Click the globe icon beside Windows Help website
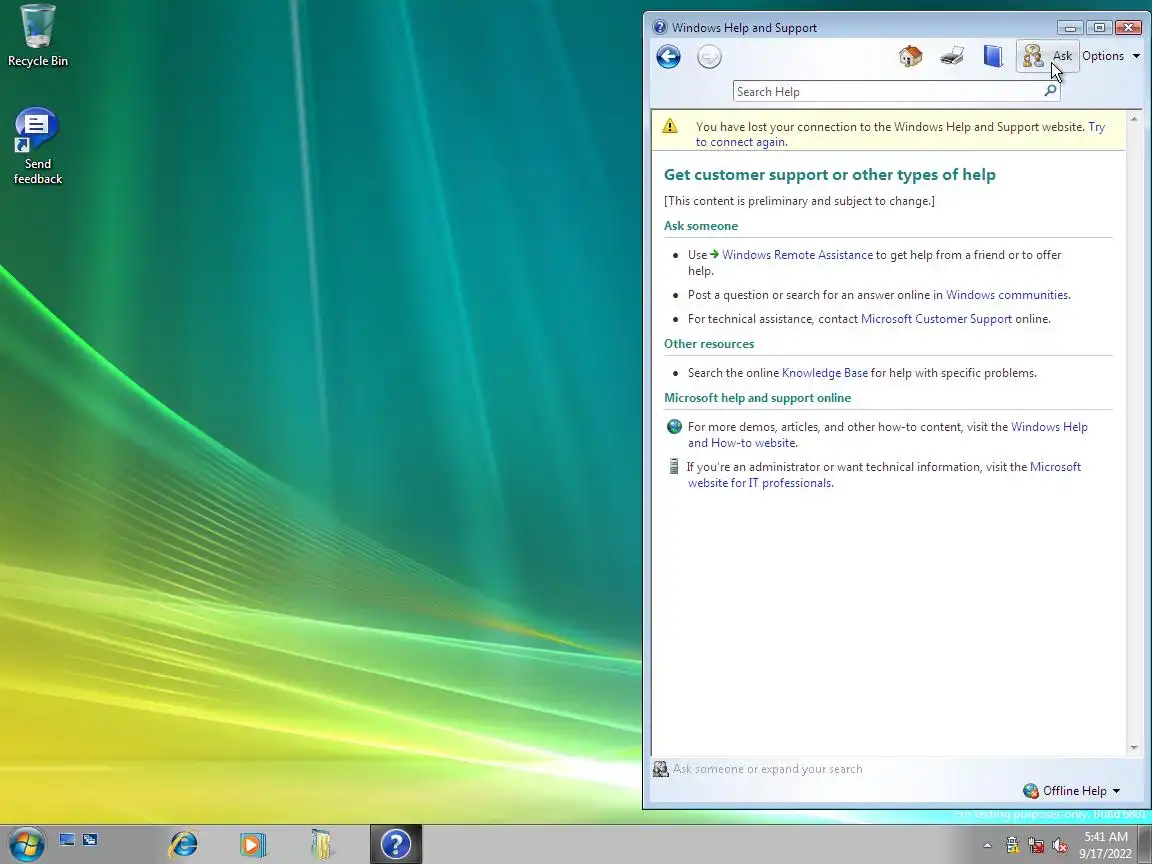 (x=674, y=427)
